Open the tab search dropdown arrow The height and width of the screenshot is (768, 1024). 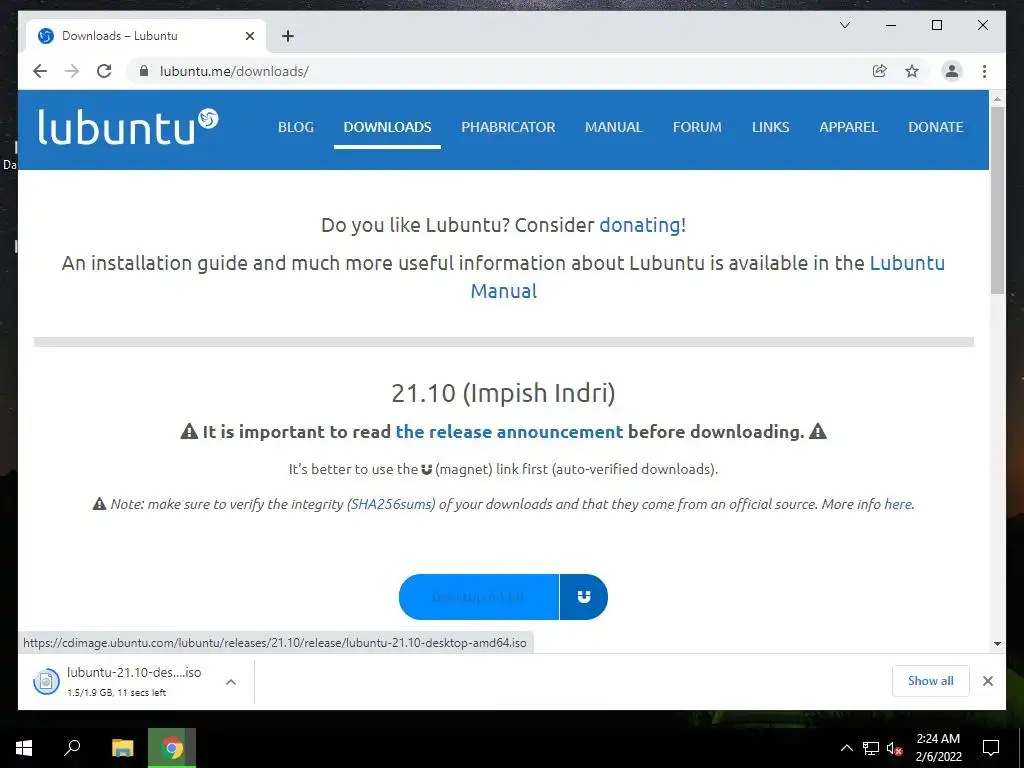click(x=844, y=25)
